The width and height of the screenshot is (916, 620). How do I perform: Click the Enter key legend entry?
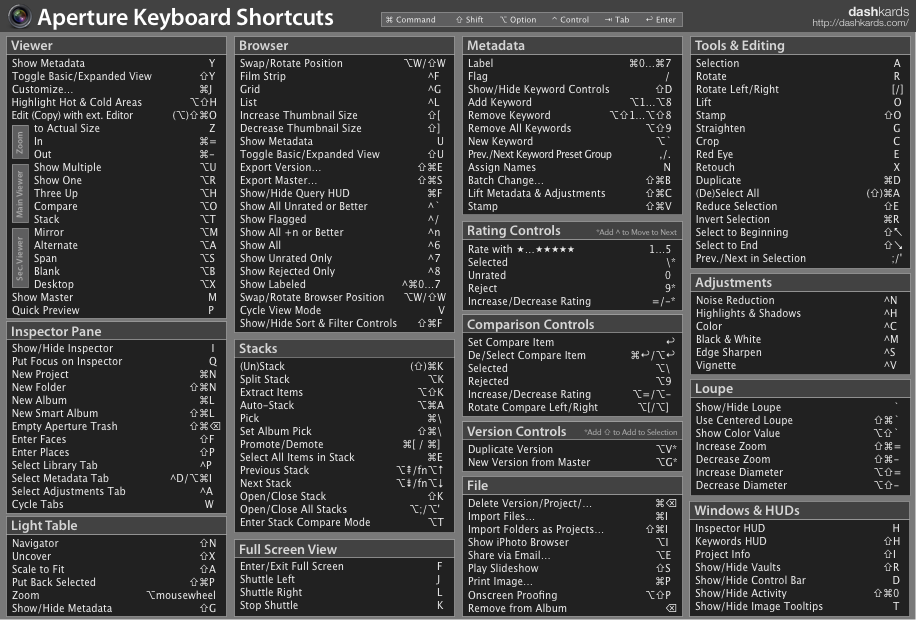661,19
